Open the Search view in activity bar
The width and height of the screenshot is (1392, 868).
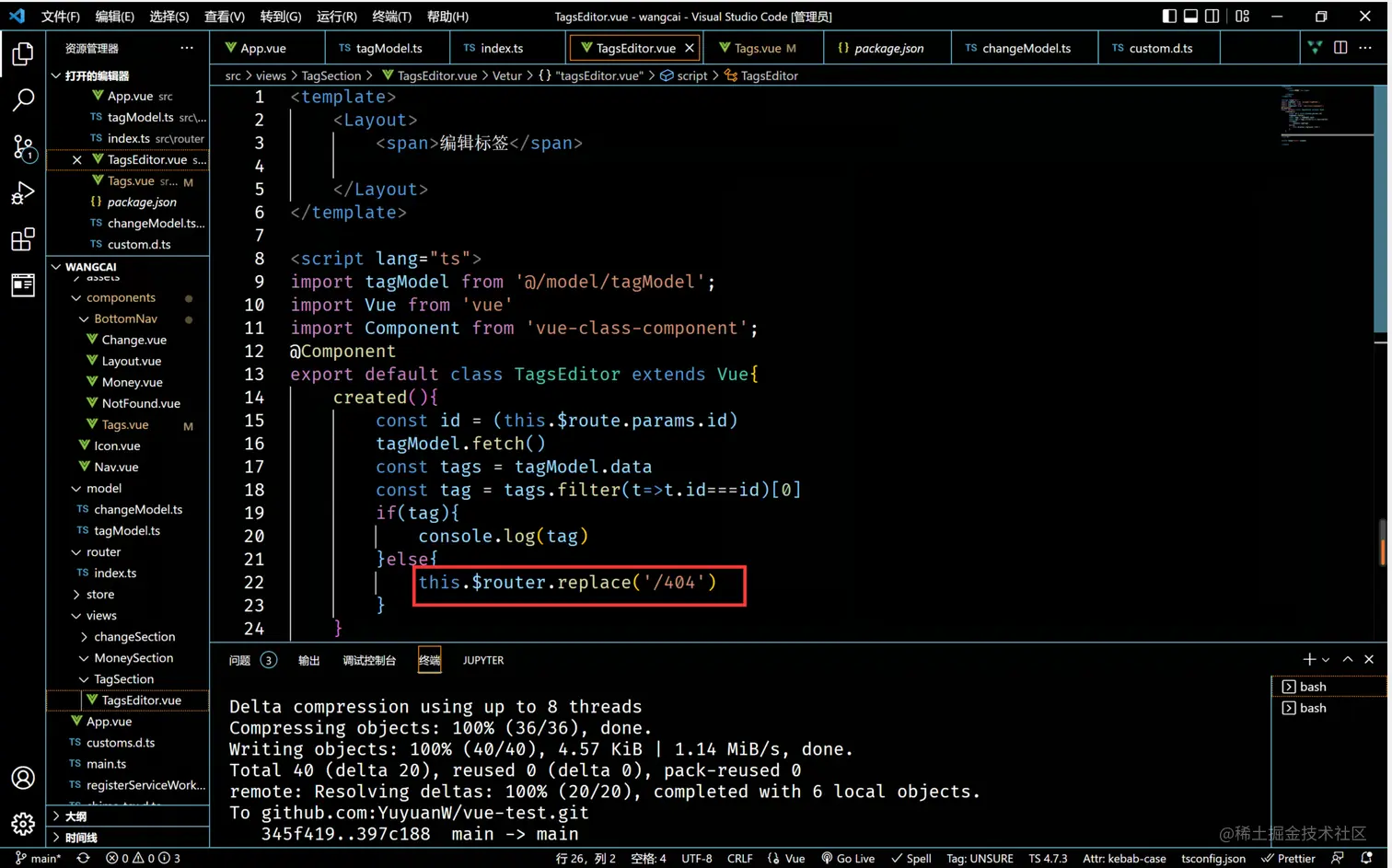(23, 100)
